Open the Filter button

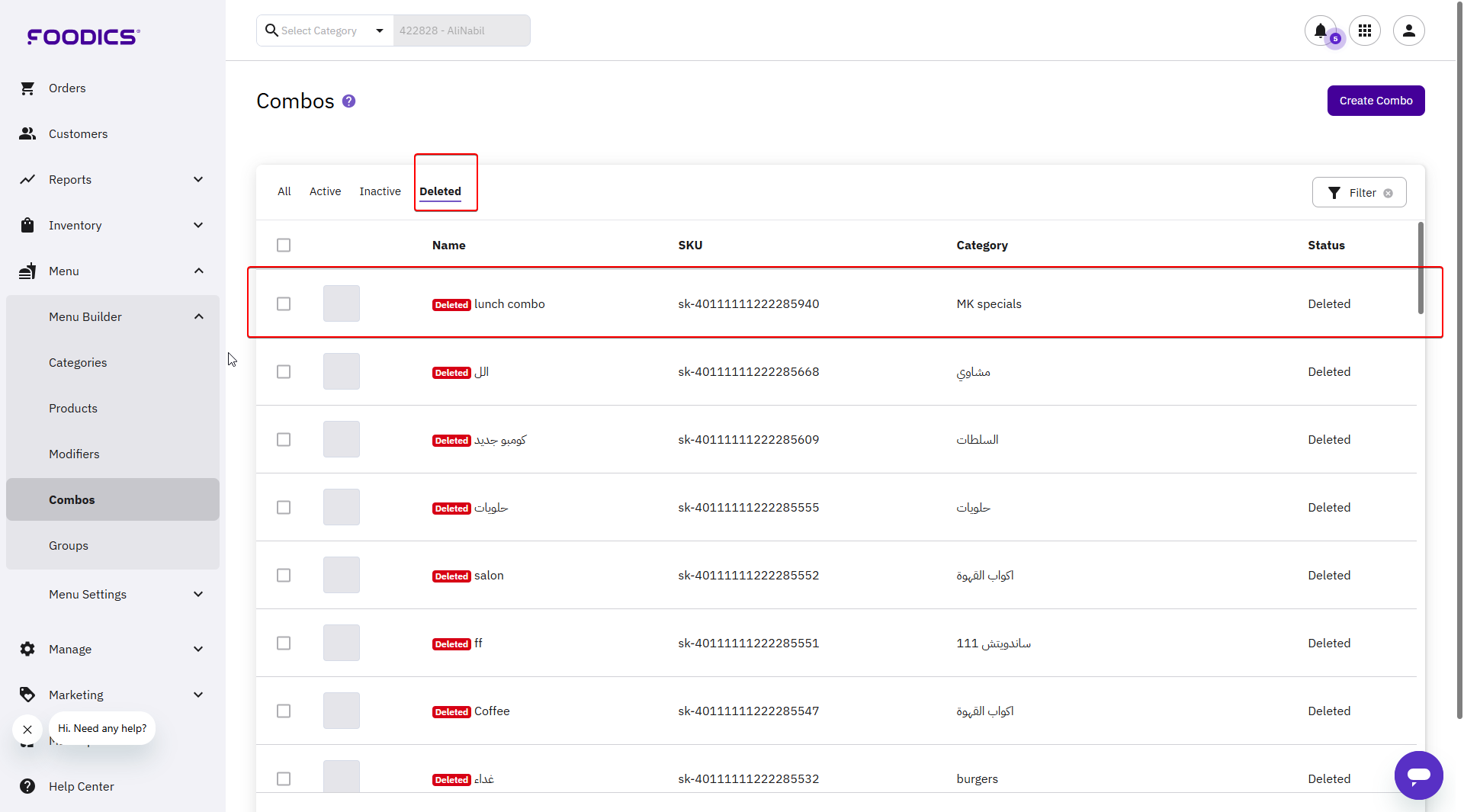(1359, 193)
